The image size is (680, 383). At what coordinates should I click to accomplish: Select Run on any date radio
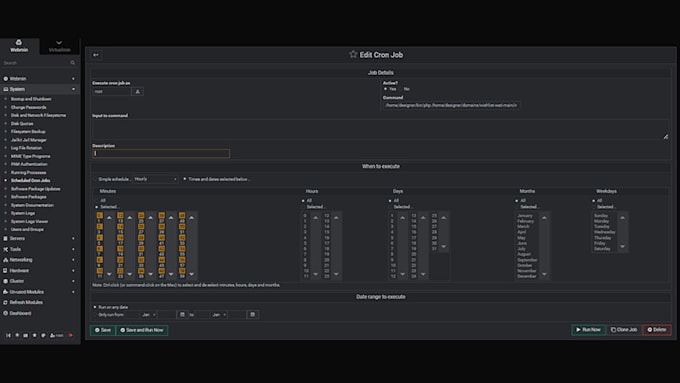tap(95, 307)
